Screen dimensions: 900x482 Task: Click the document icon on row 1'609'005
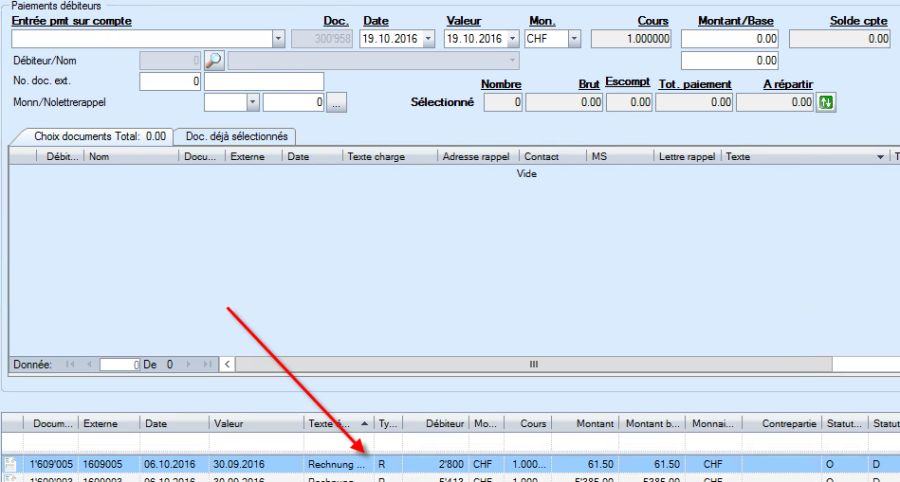(x=10, y=464)
